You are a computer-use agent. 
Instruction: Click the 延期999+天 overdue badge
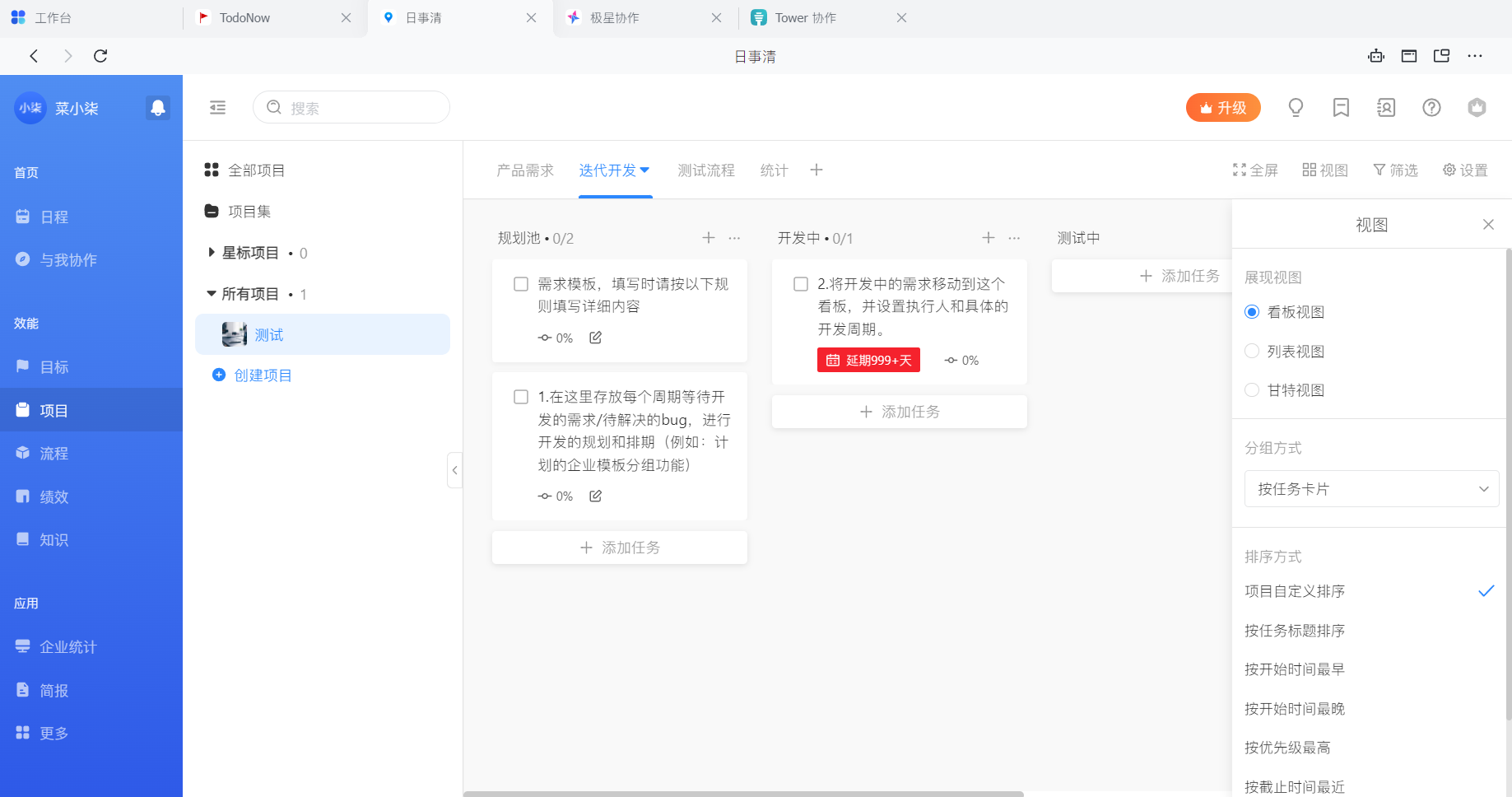pos(868,360)
